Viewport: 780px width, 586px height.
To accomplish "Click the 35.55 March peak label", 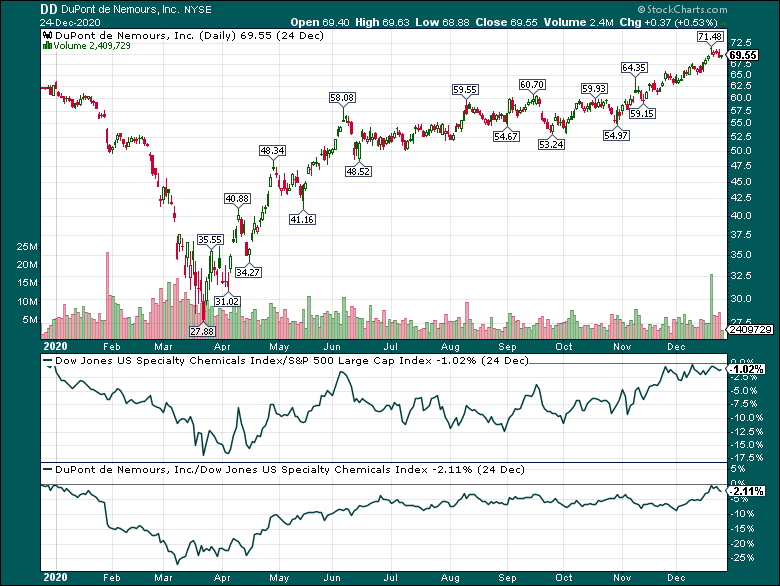I will (x=210, y=239).
